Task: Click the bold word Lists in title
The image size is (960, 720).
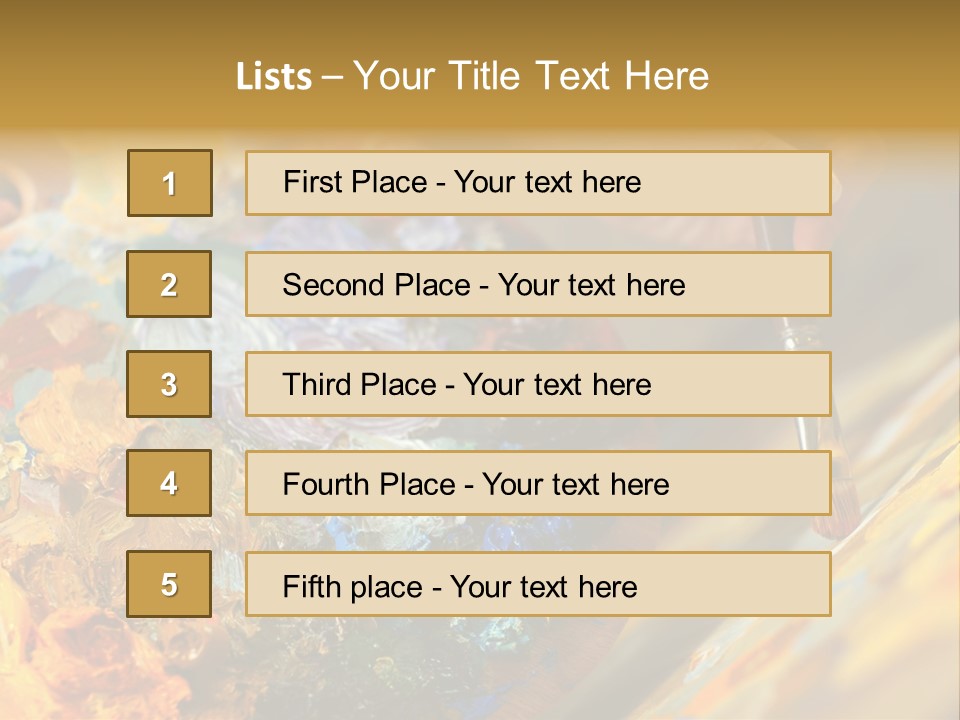Action: click(274, 76)
